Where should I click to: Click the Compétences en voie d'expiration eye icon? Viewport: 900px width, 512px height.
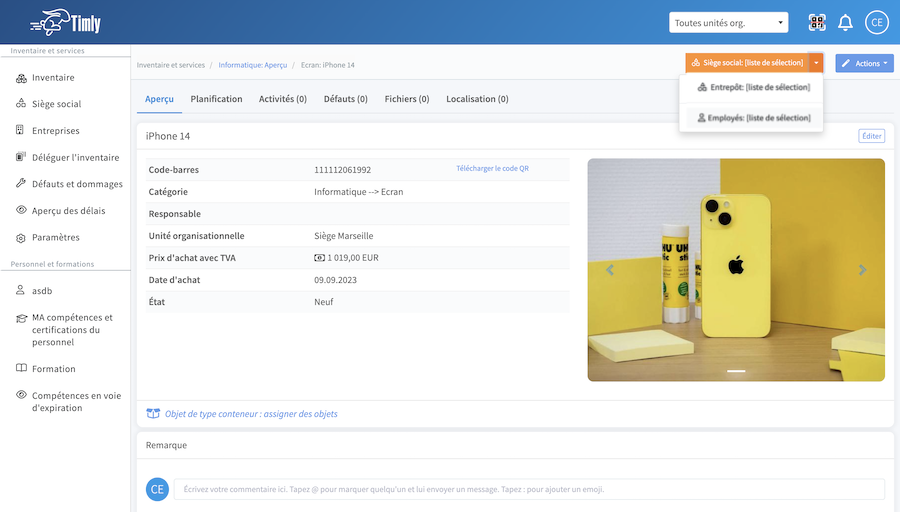21,395
